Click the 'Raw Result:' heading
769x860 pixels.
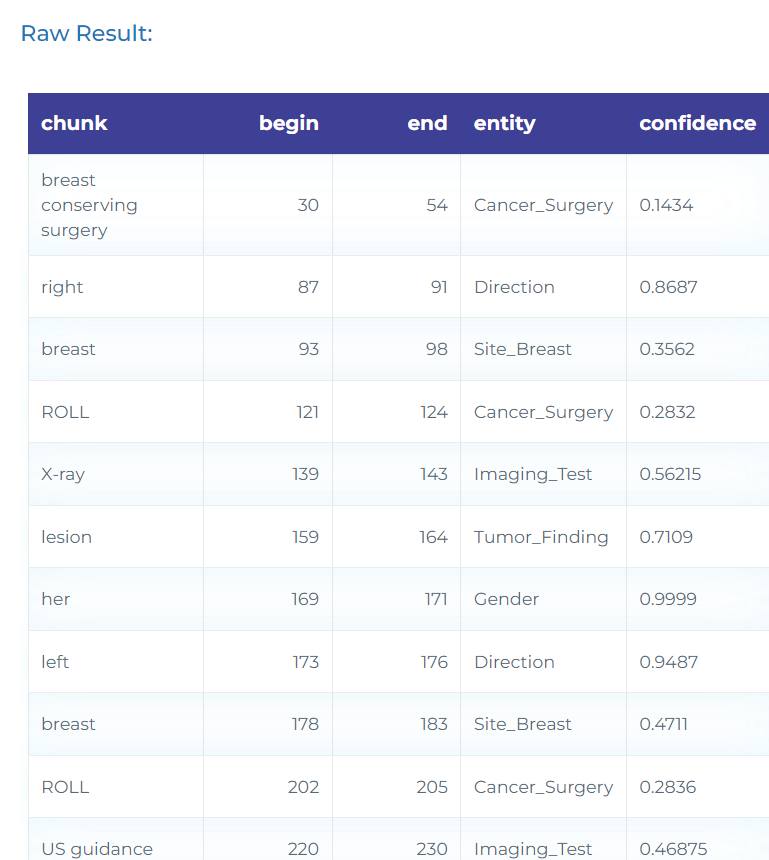(87, 33)
